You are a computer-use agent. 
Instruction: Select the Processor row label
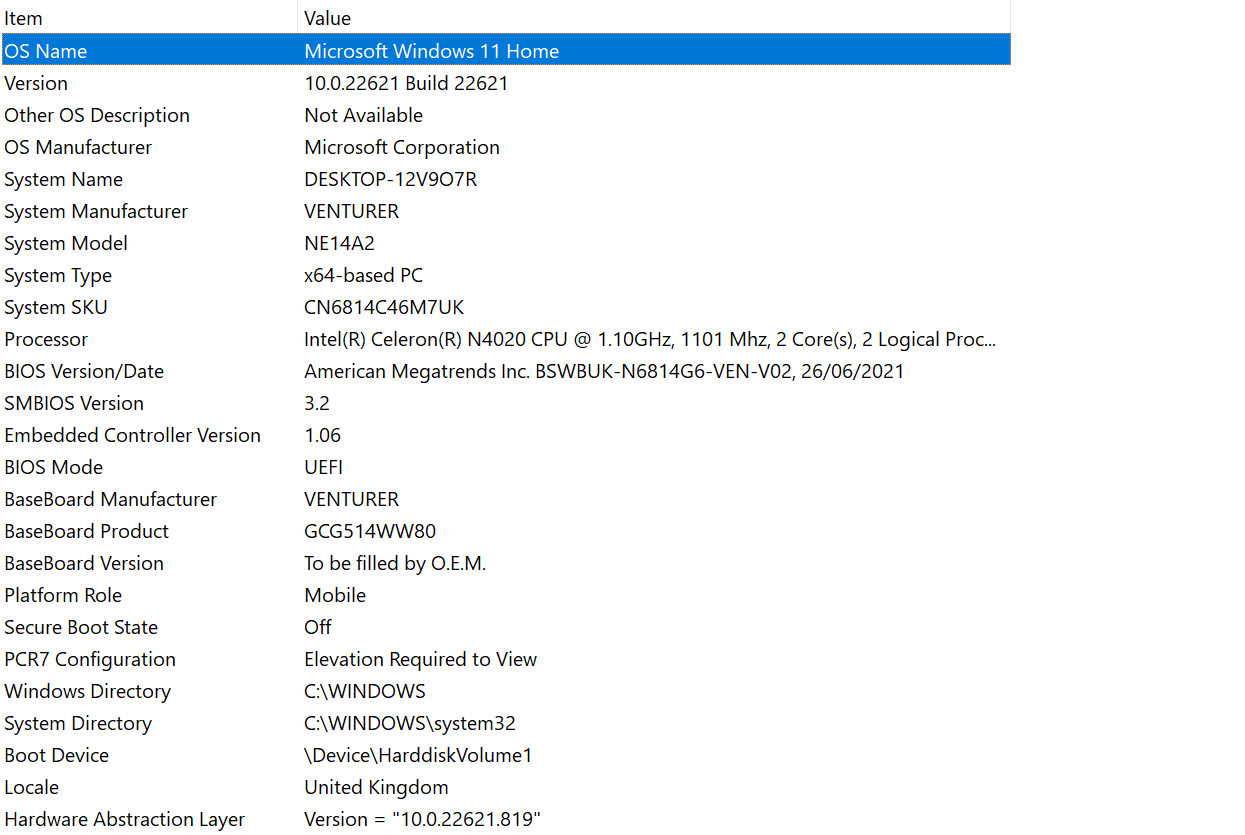[46, 339]
